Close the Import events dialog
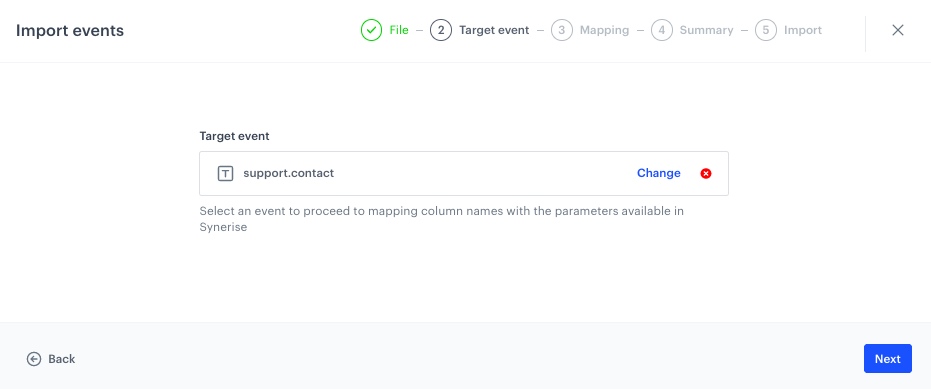This screenshot has height=389, width=931. pyautogui.click(x=898, y=30)
